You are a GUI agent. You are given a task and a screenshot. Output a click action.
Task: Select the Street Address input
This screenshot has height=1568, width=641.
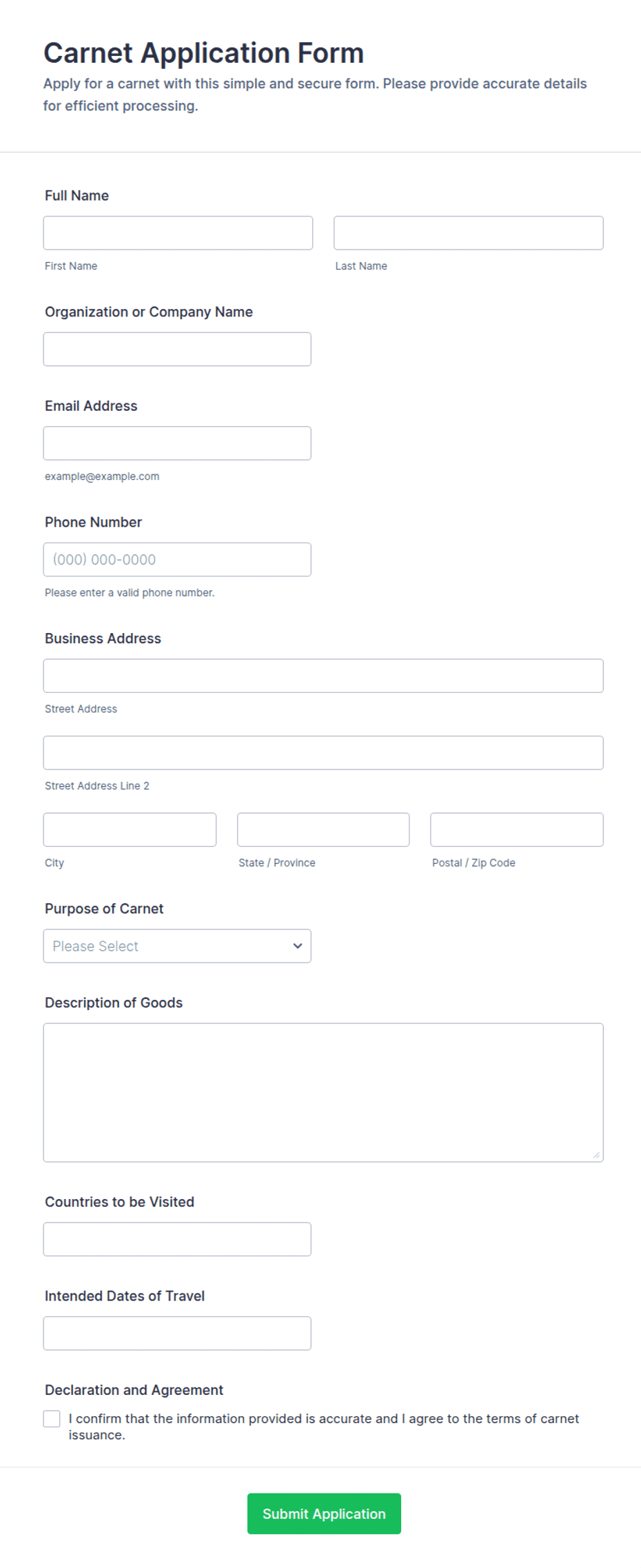323,676
